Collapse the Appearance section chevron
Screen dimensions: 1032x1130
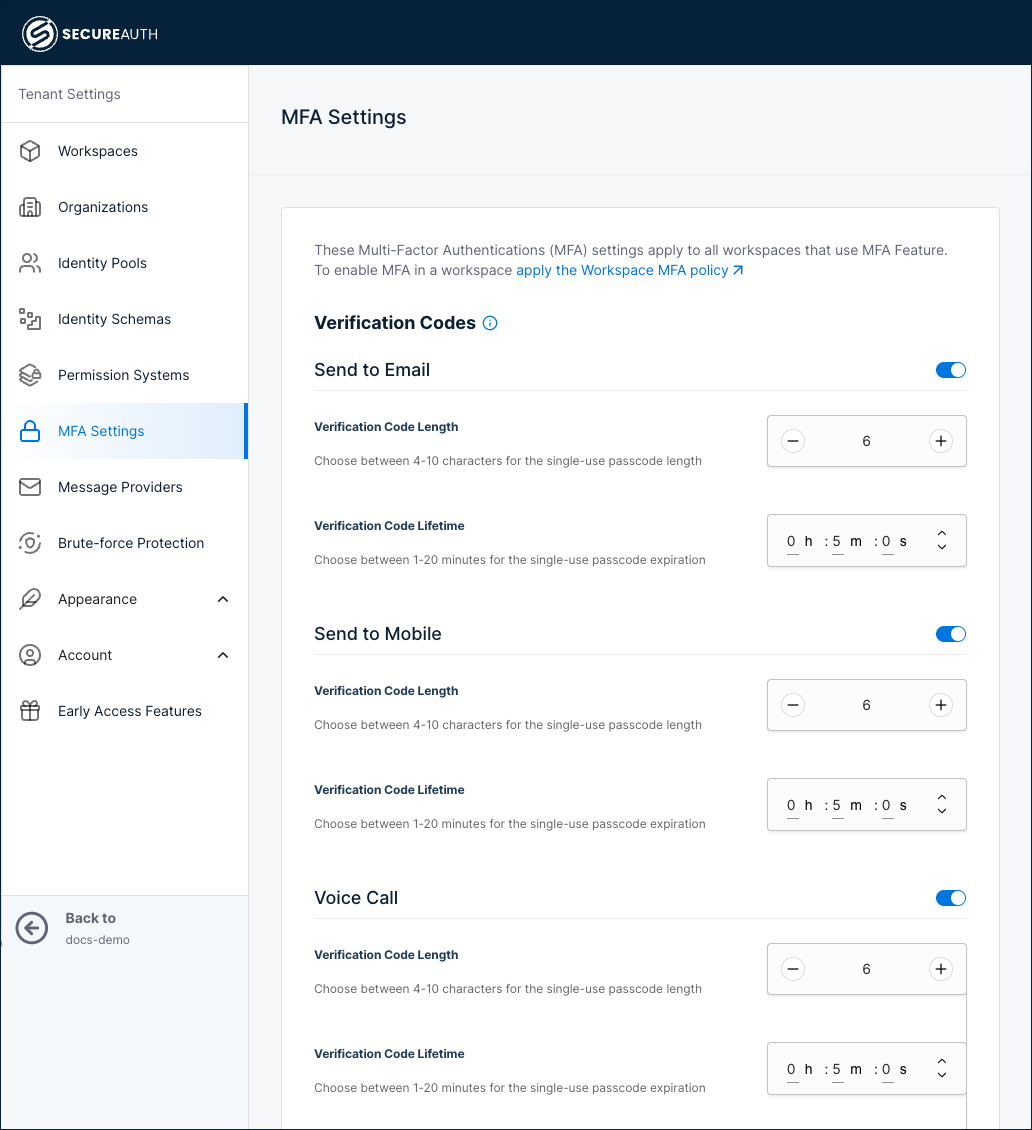[x=222, y=599]
